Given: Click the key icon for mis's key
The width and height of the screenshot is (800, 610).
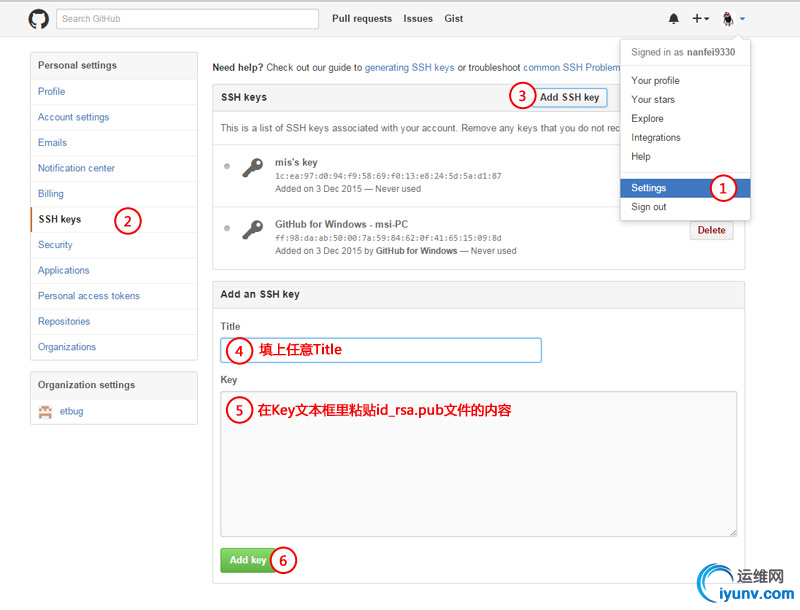Looking at the screenshot, I should [253, 167].
